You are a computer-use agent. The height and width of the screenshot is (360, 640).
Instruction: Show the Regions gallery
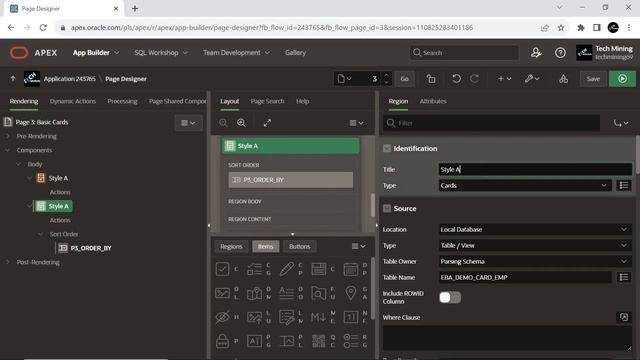tap(231, 247)
